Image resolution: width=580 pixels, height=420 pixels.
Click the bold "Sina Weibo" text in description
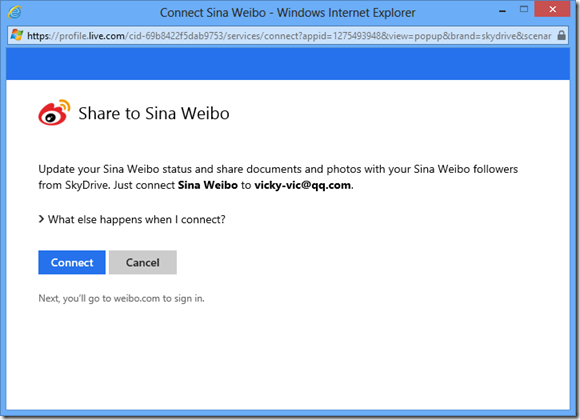[x=208, y=185]
